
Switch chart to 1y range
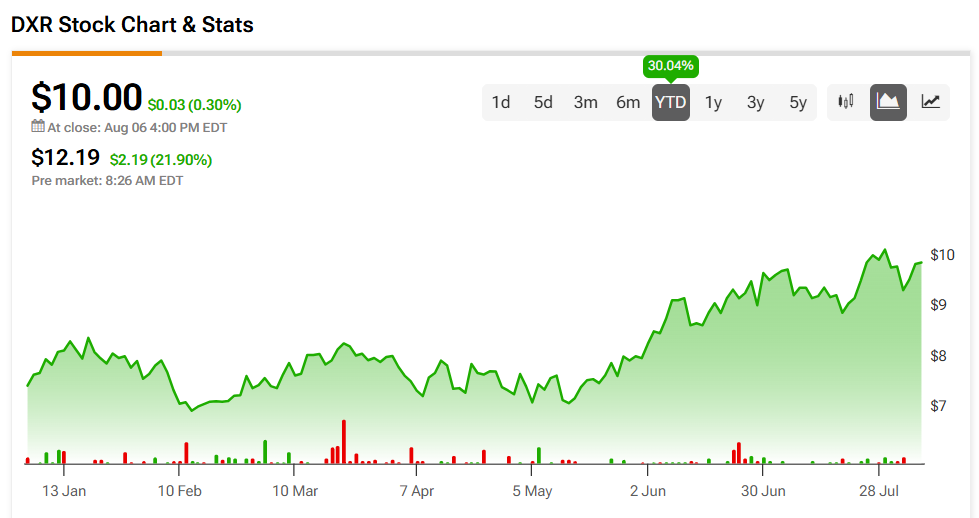coord(713,102)
